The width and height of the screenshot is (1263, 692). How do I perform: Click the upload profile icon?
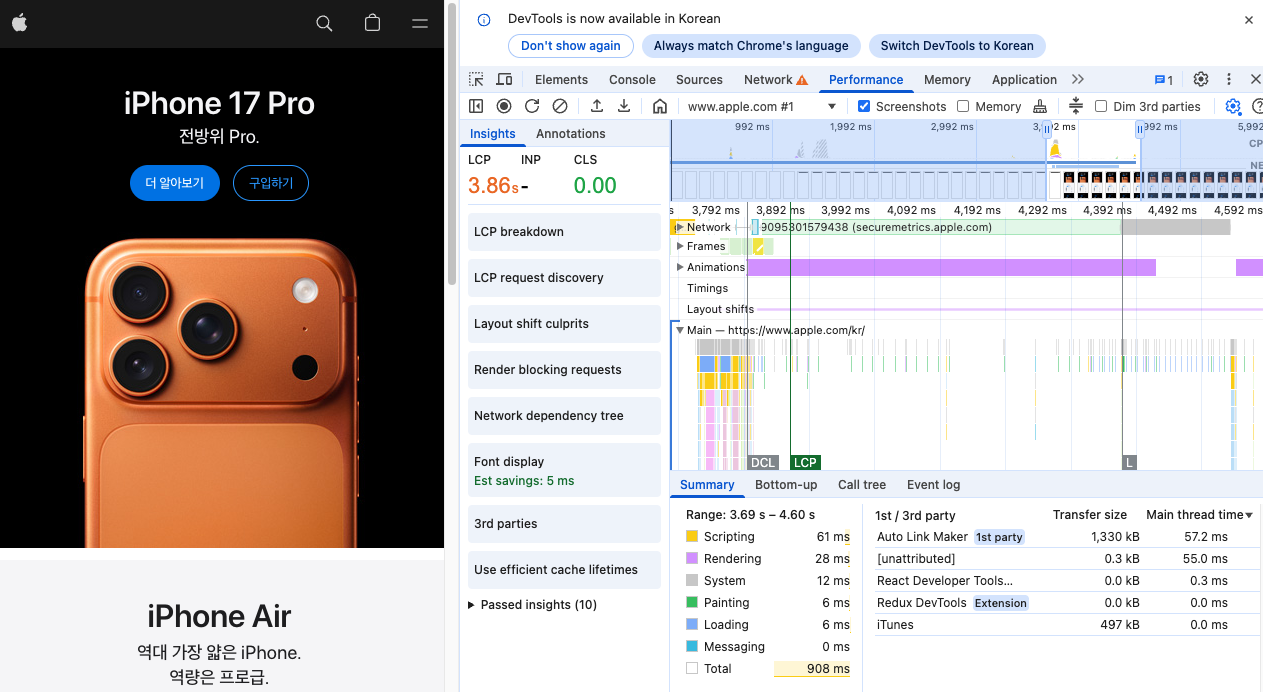coord(597,106)
